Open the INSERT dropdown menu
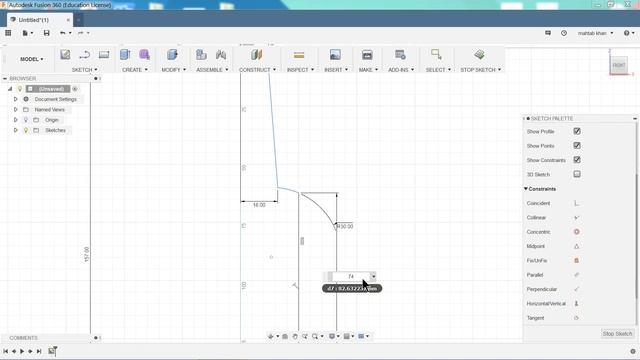640x360 pixels. pyautogui.click(x=336, y=70)
